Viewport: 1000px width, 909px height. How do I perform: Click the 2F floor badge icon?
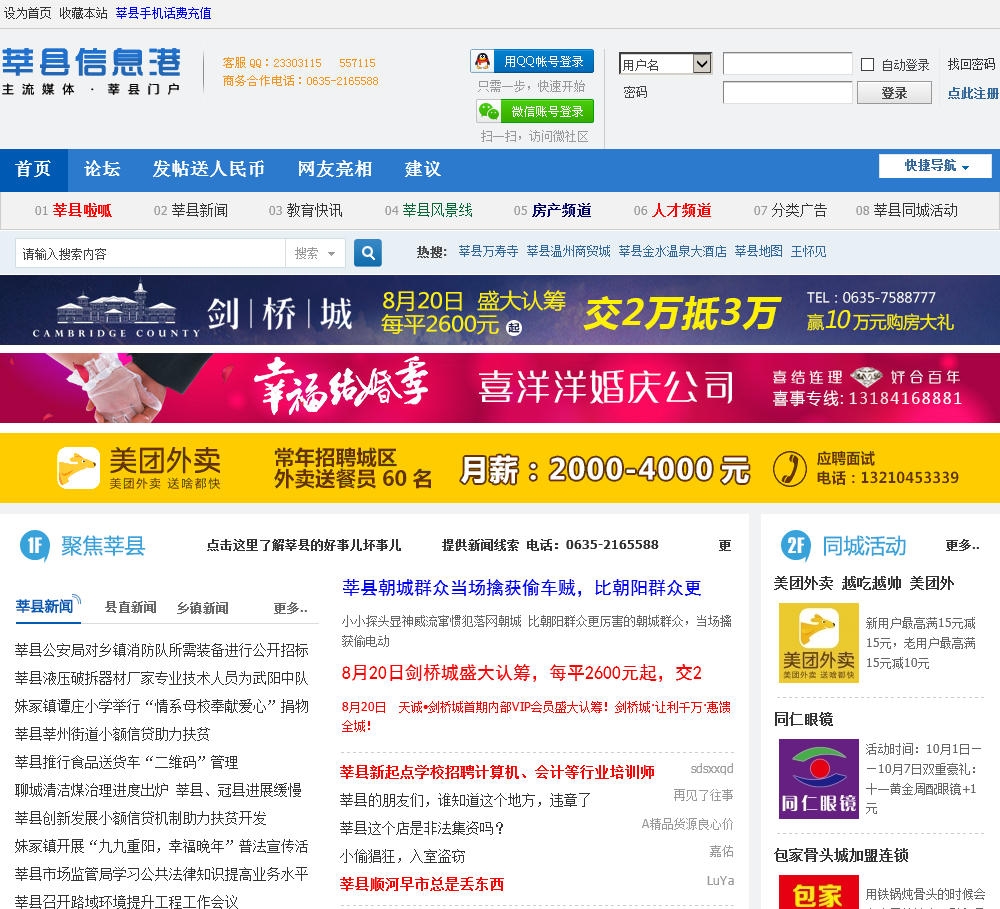point(796,546)
